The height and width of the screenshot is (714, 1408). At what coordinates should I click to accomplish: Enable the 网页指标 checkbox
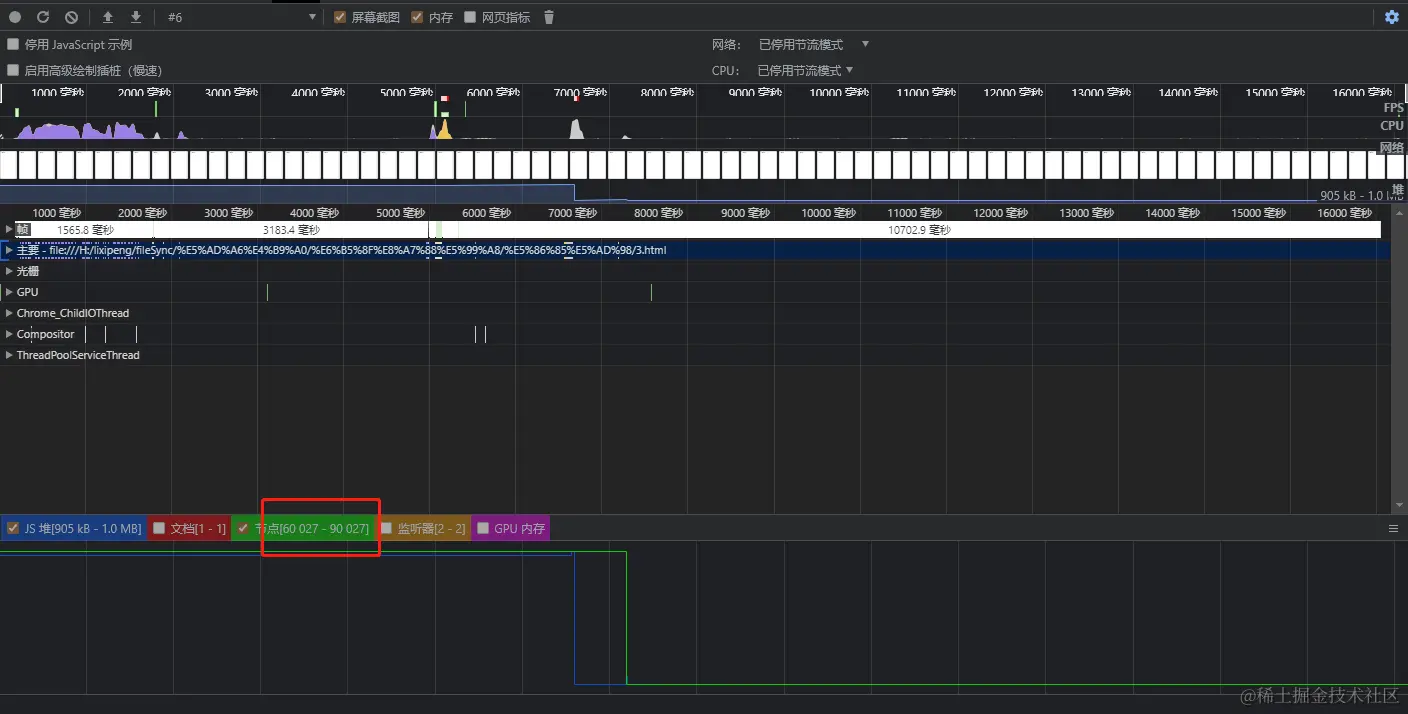coord(470,17)
